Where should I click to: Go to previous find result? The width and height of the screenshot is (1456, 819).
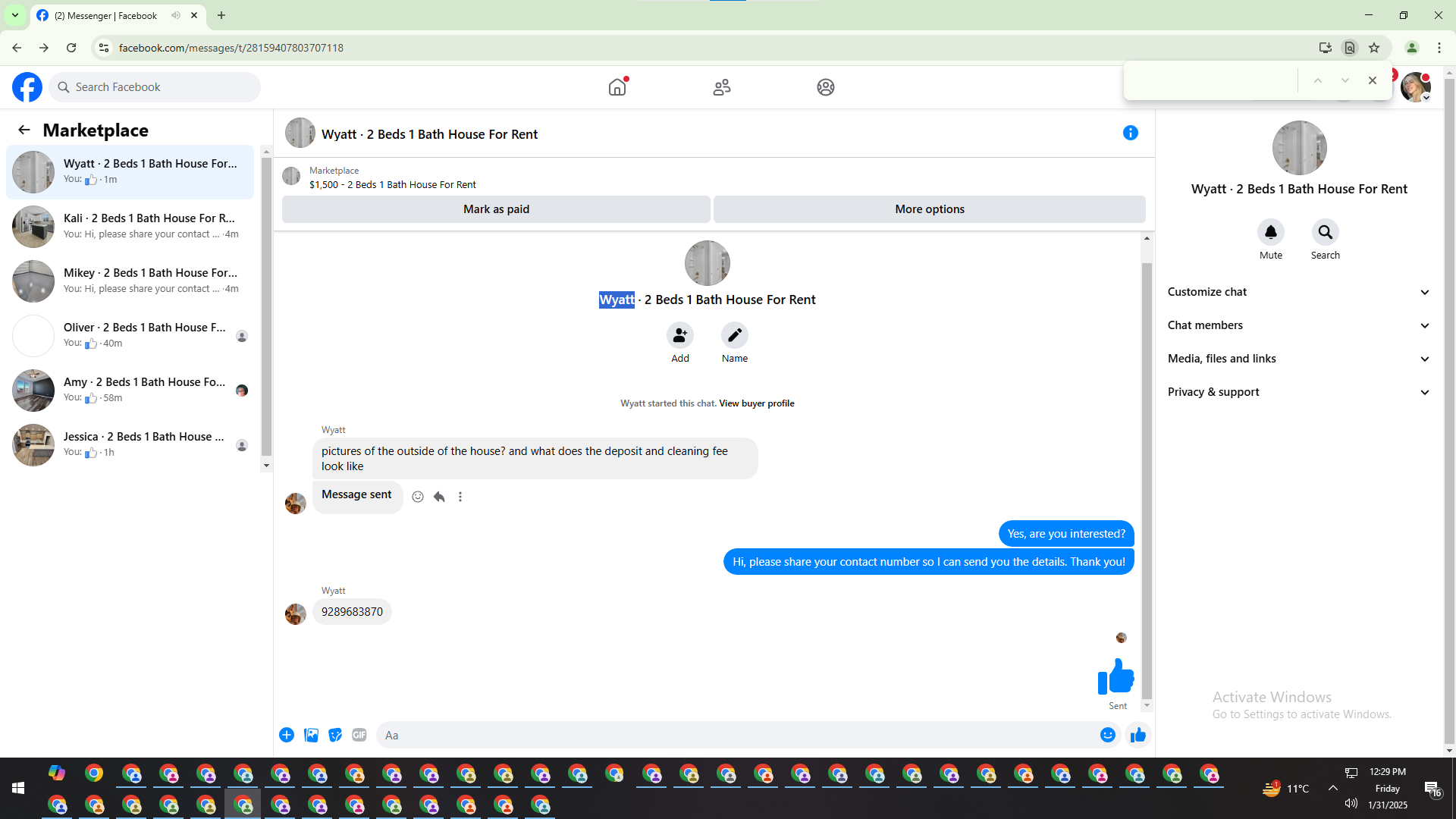1318,80
